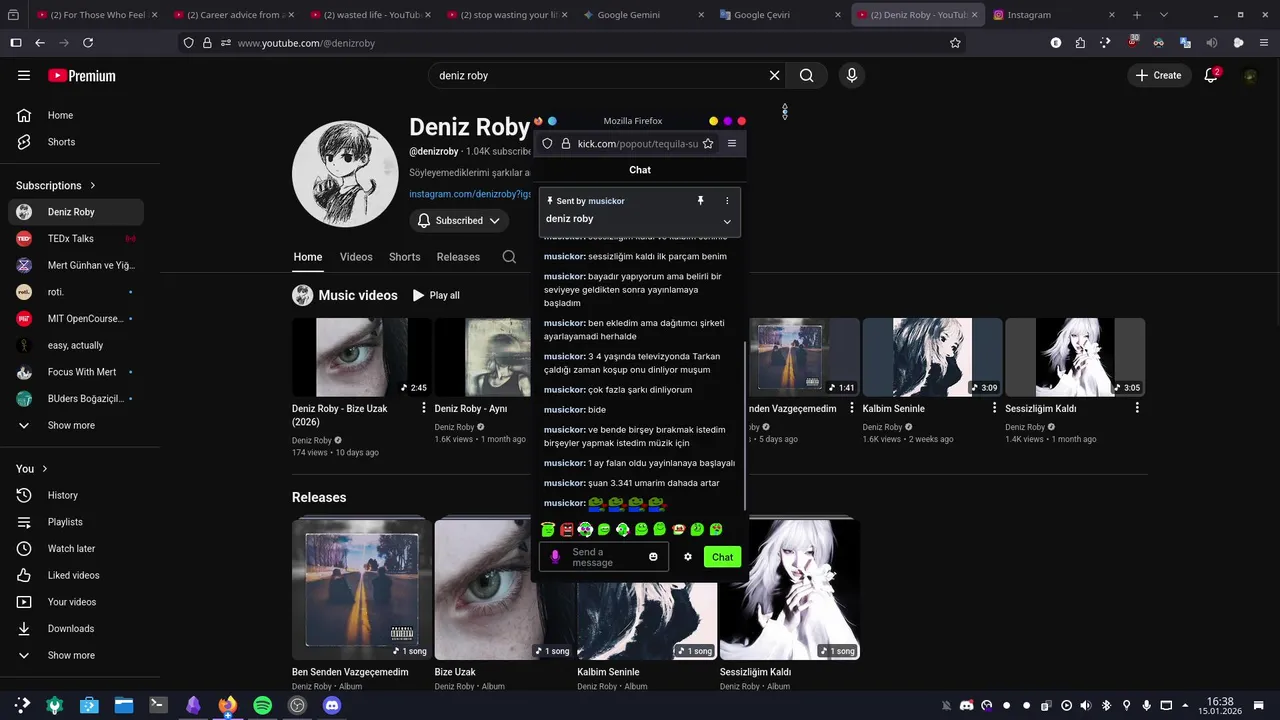Open a new browser tab
The height and width of the screenshot is (720, 1280).
tap(1137, 15)
